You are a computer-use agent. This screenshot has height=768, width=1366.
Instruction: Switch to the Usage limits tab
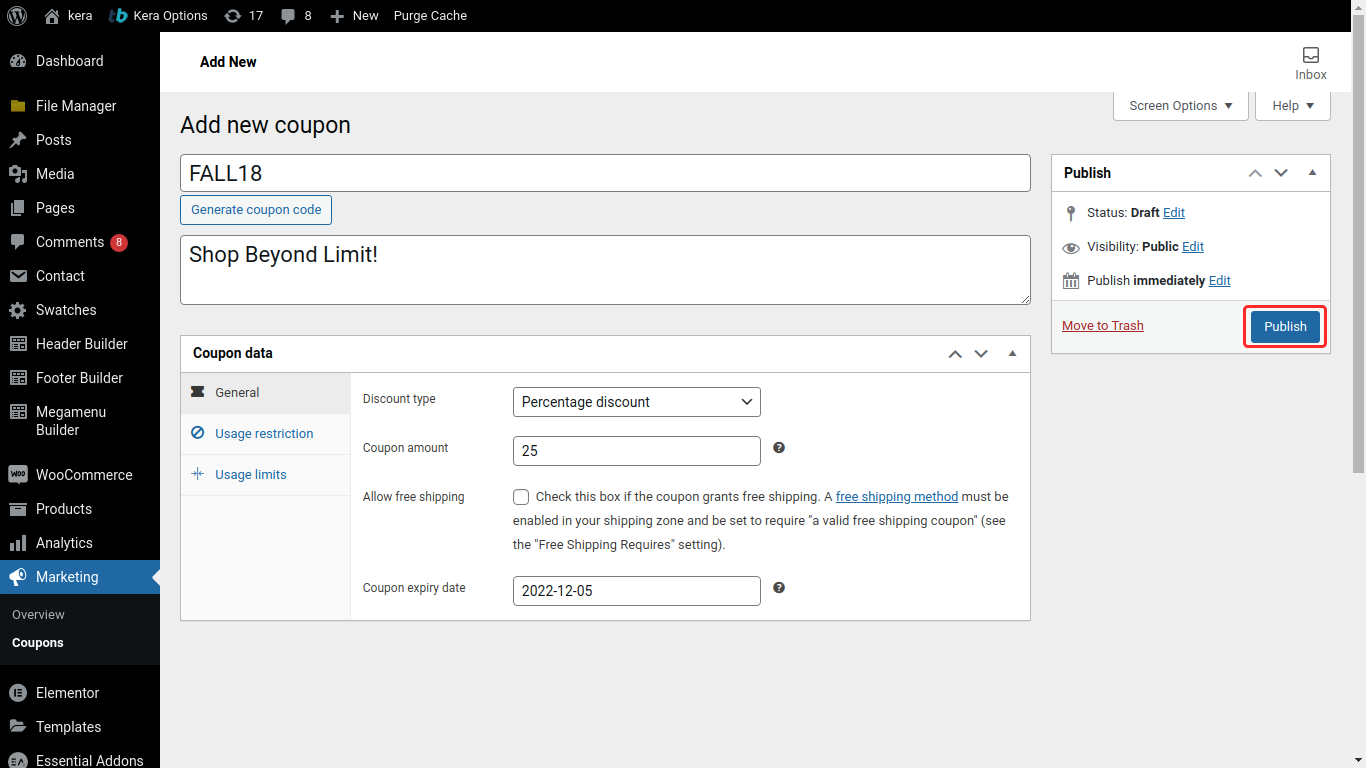[x=250, y=475]
